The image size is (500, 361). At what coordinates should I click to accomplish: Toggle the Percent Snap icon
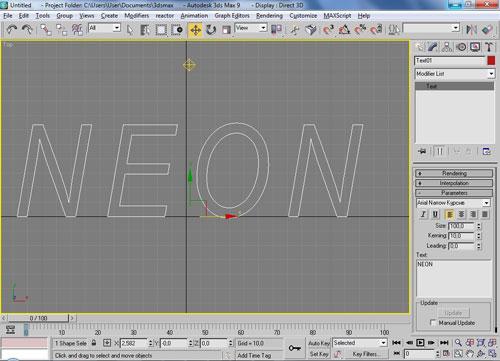pos(360,30)
